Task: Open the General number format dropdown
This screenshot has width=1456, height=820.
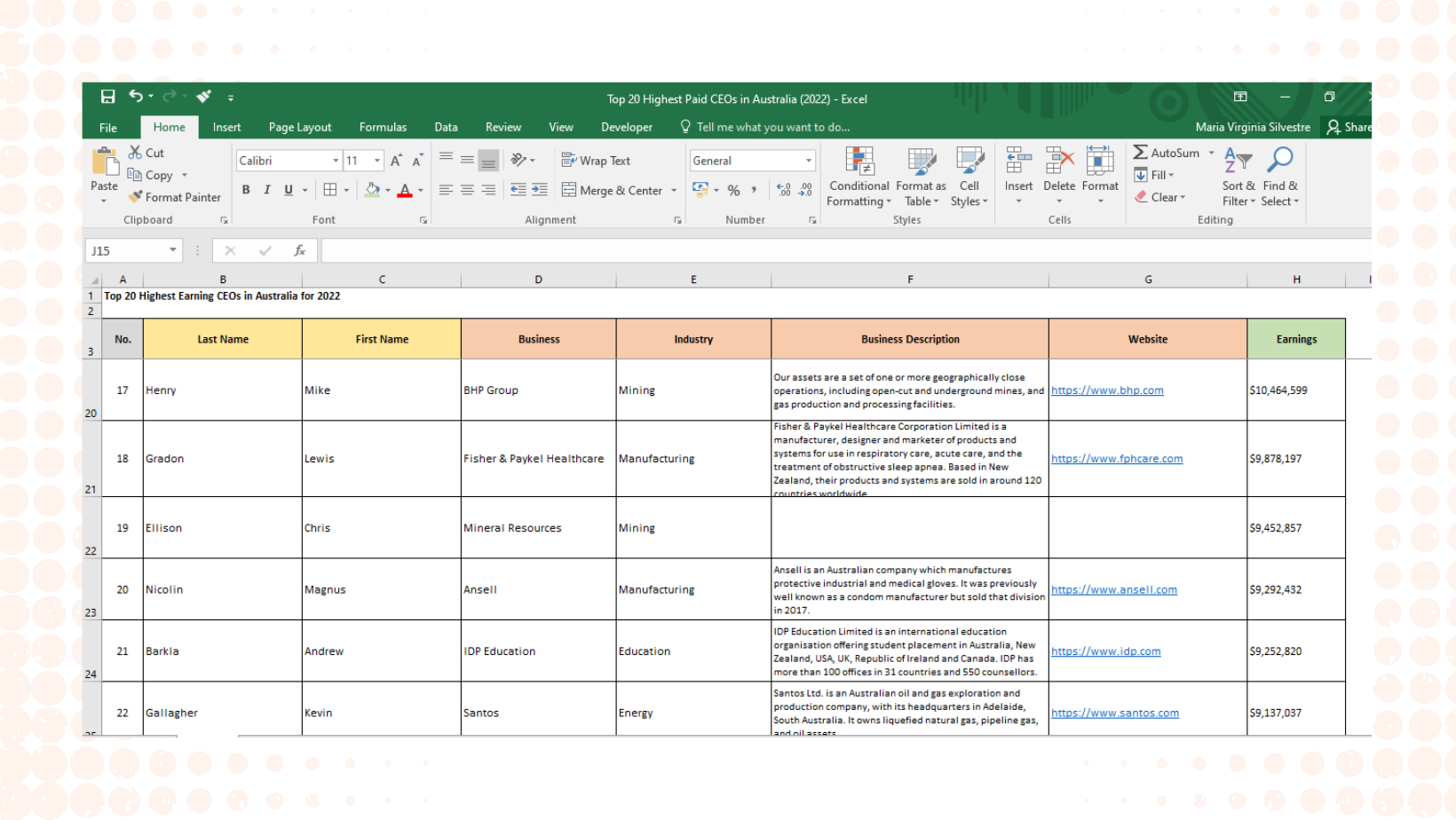Action: (808, 161)
